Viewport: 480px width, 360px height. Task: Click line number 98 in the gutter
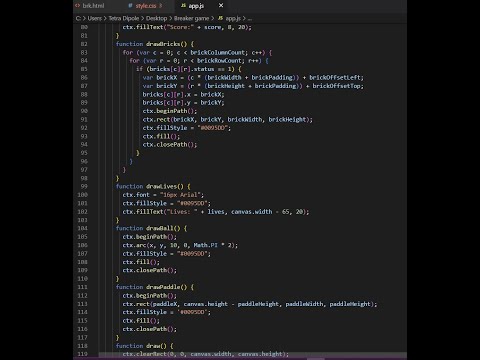[84, 178]
